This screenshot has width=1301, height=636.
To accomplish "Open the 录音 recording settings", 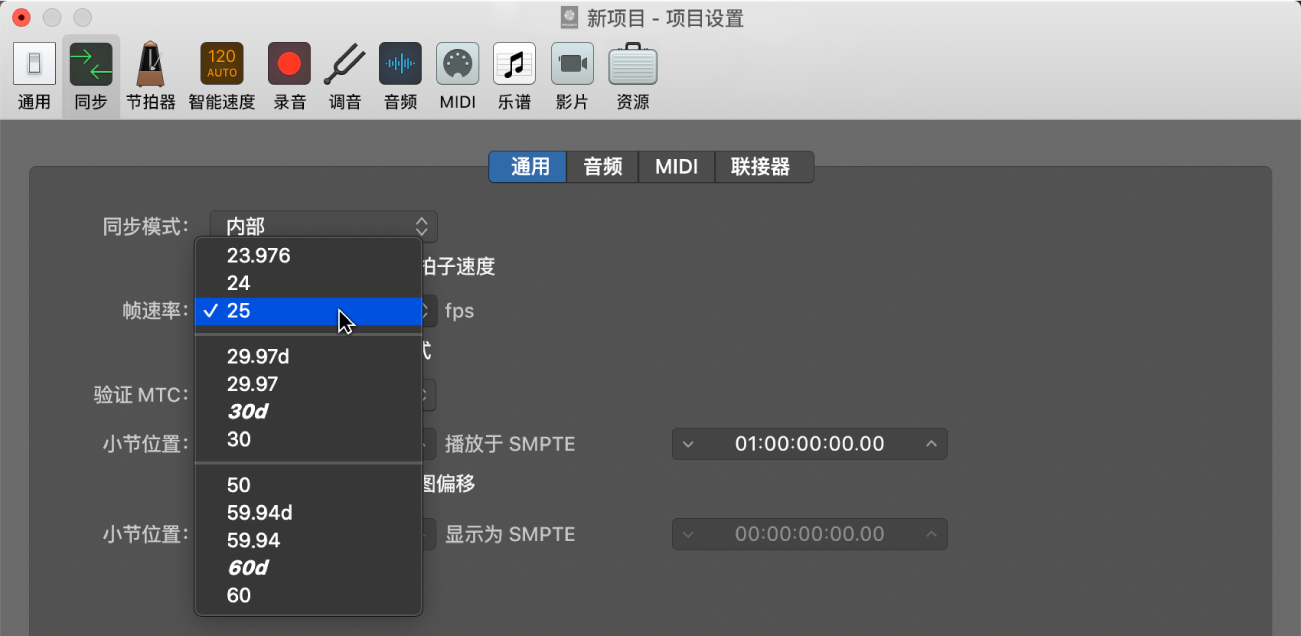I will 289,77.
